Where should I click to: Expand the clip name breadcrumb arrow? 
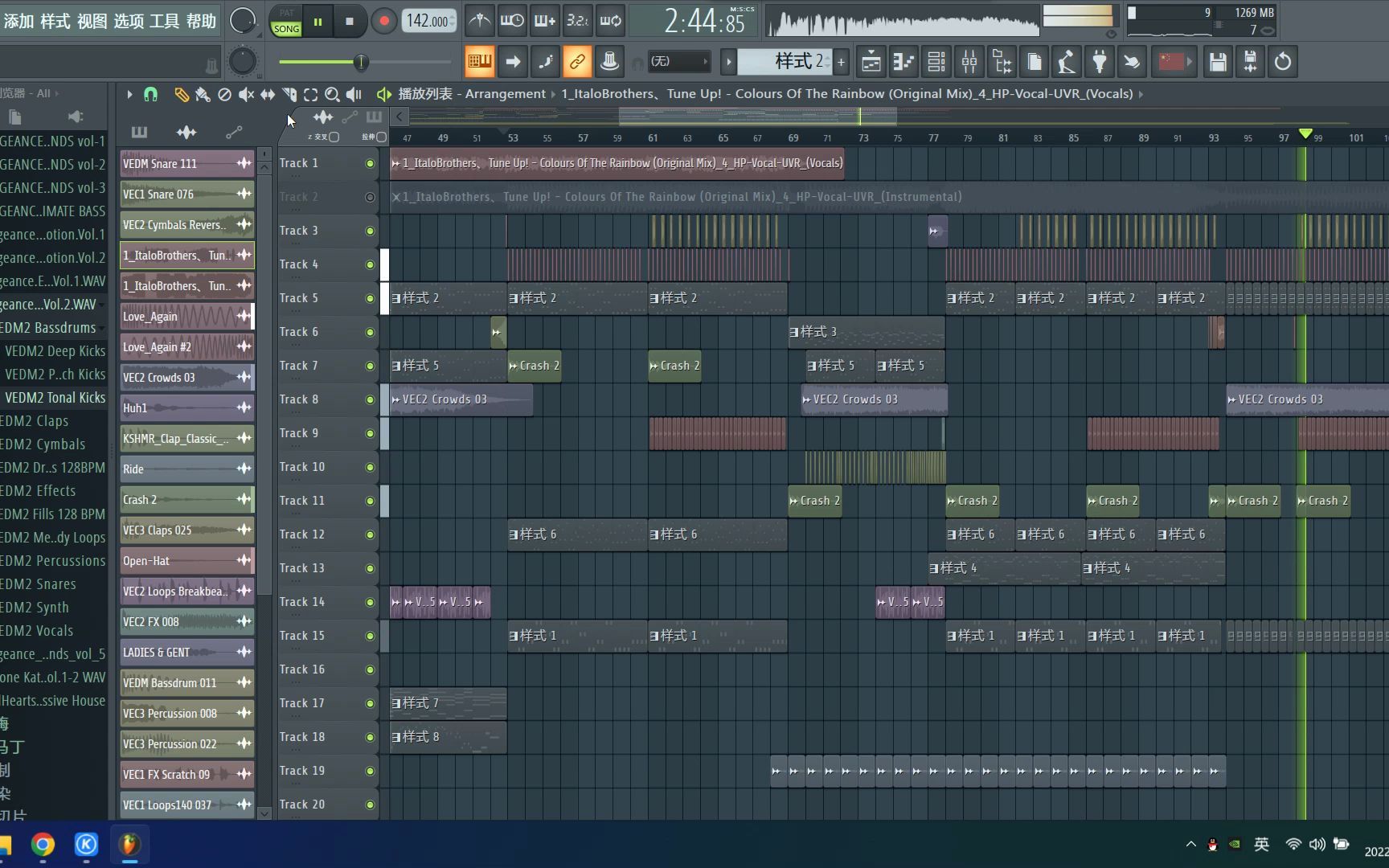1140,94
